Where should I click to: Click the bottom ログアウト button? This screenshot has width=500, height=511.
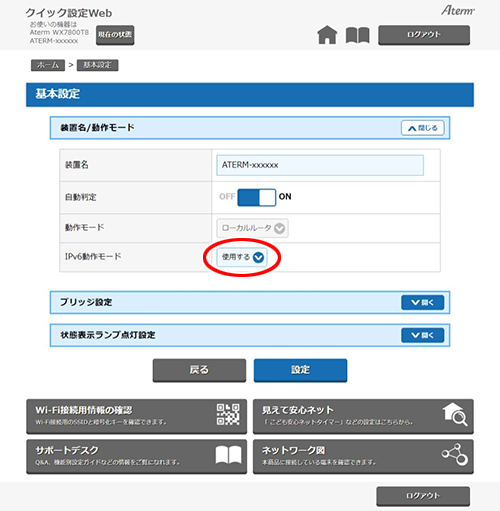[423, 496]
